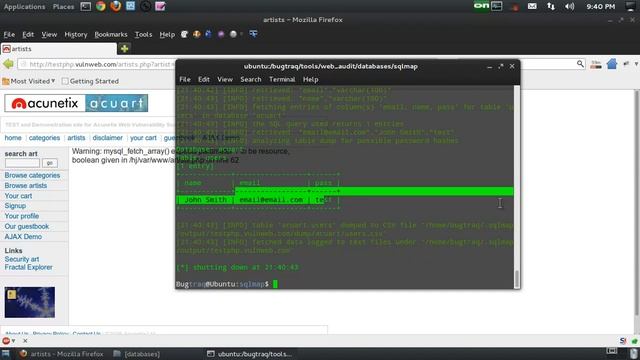The width and height of the screenshot is (640, 360).
Task: Open the Terminal menu in terminal window
Action: click(282, 80)
